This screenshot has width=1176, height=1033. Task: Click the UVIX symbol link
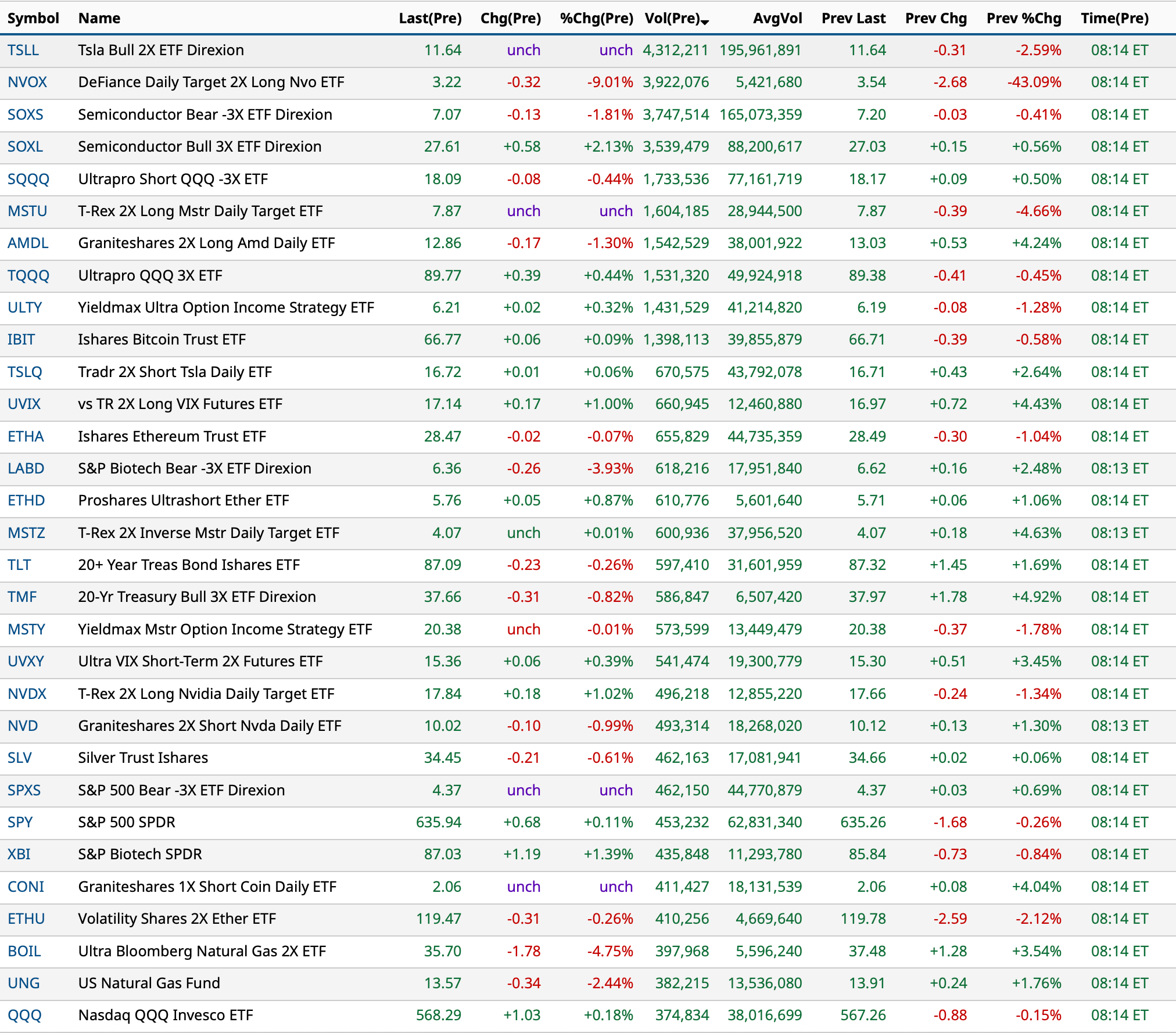24,404
